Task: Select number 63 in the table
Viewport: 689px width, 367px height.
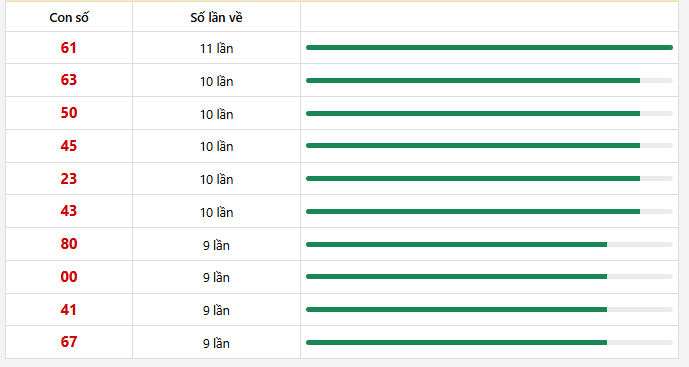Action: click(69, 80)
